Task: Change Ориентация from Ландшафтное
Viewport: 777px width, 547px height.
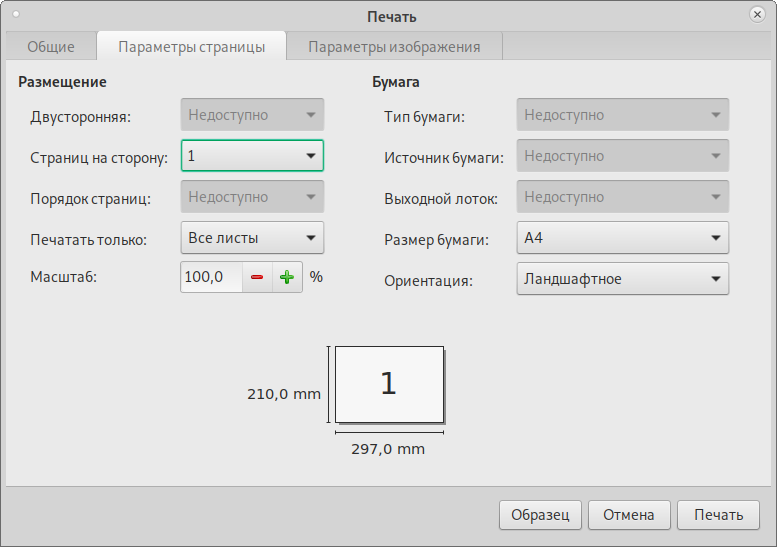Action: click(x=622, y=279)
